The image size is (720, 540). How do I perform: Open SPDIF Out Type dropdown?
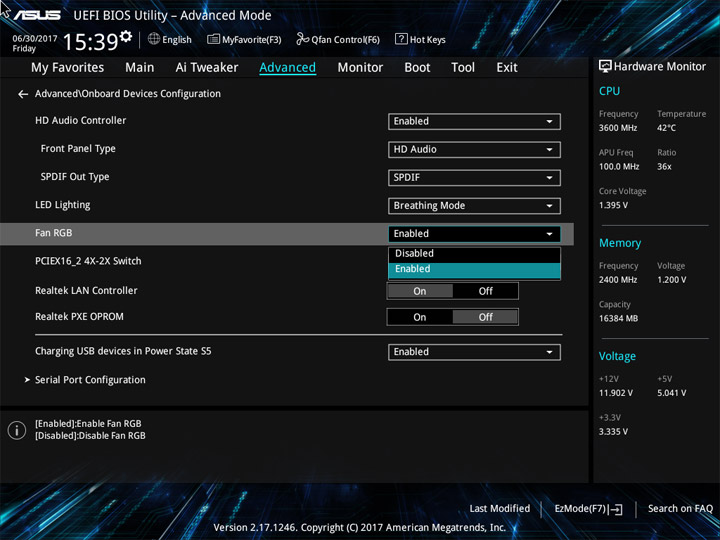click(474, 178)
